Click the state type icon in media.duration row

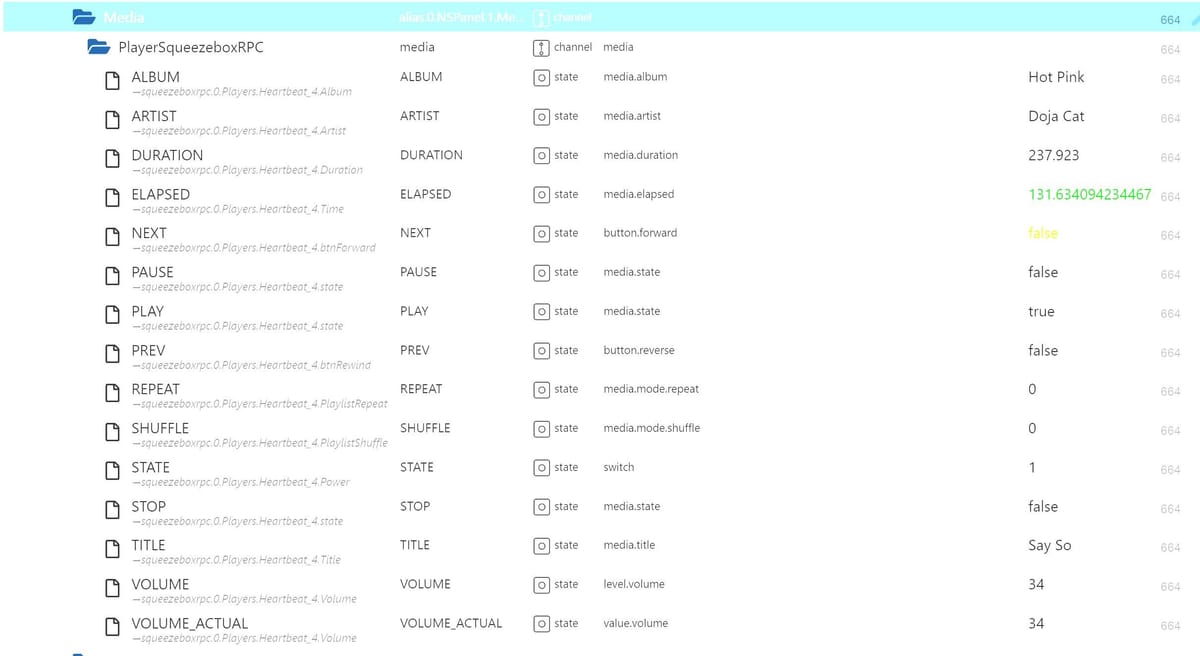541,155
